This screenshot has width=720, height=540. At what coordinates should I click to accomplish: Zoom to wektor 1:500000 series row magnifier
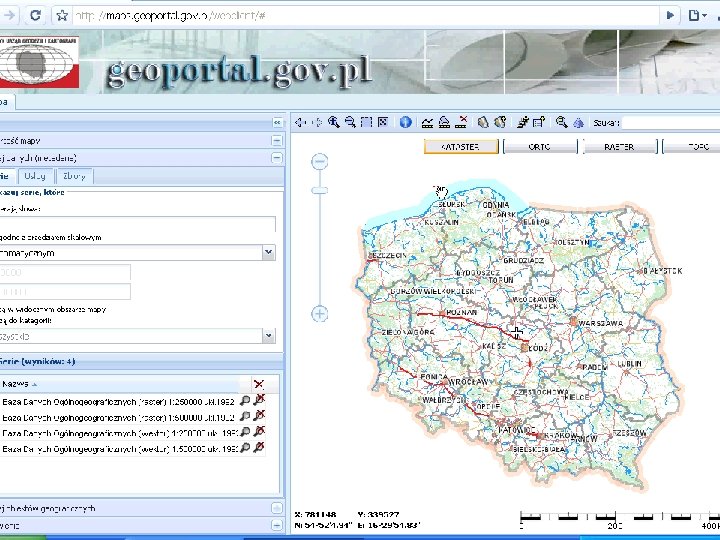pos(245,448)
